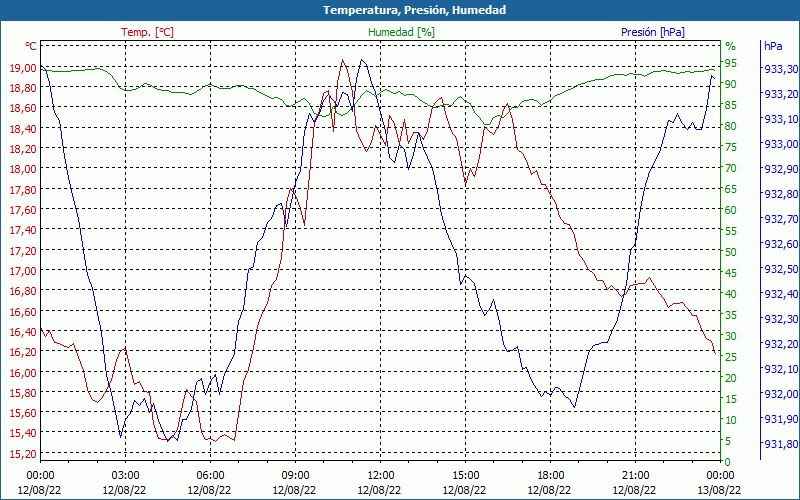Click temperature axis value 16,60

tap(23, 311)
